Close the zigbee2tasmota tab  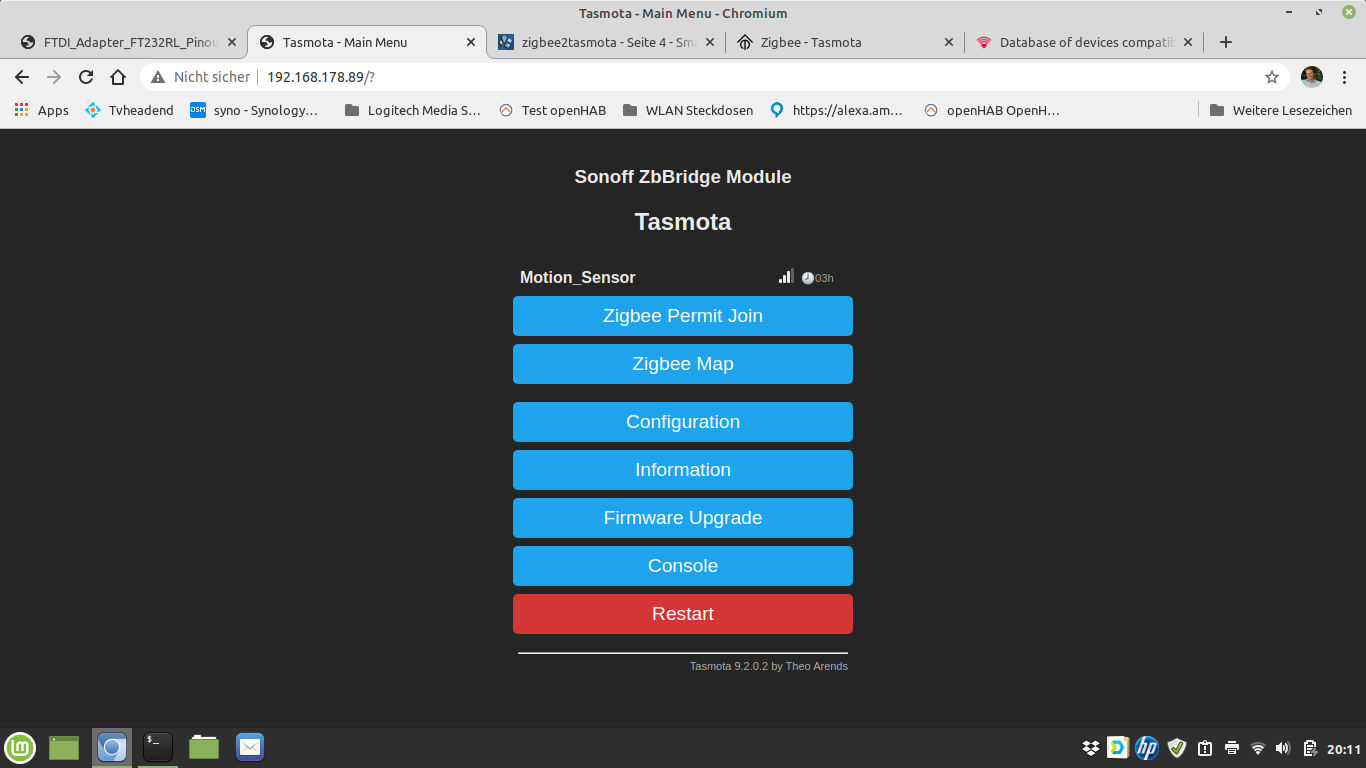[710, 42]
